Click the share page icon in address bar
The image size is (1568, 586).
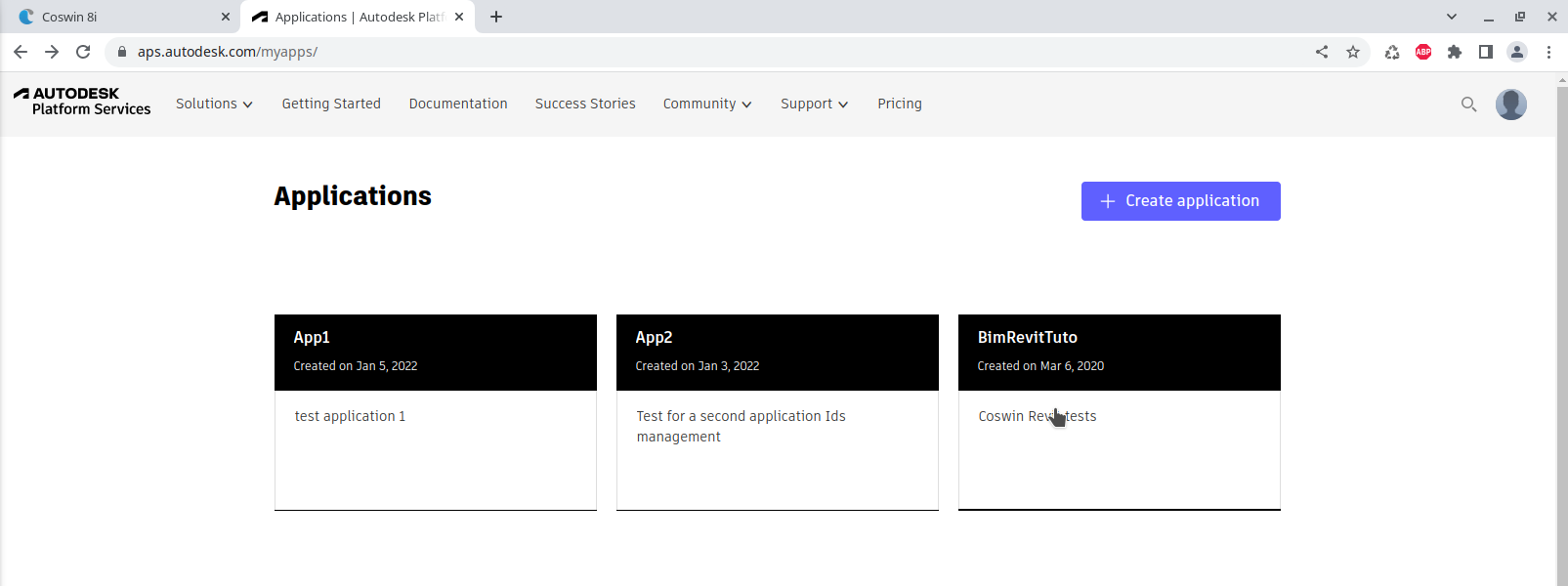coord(1322,52)
